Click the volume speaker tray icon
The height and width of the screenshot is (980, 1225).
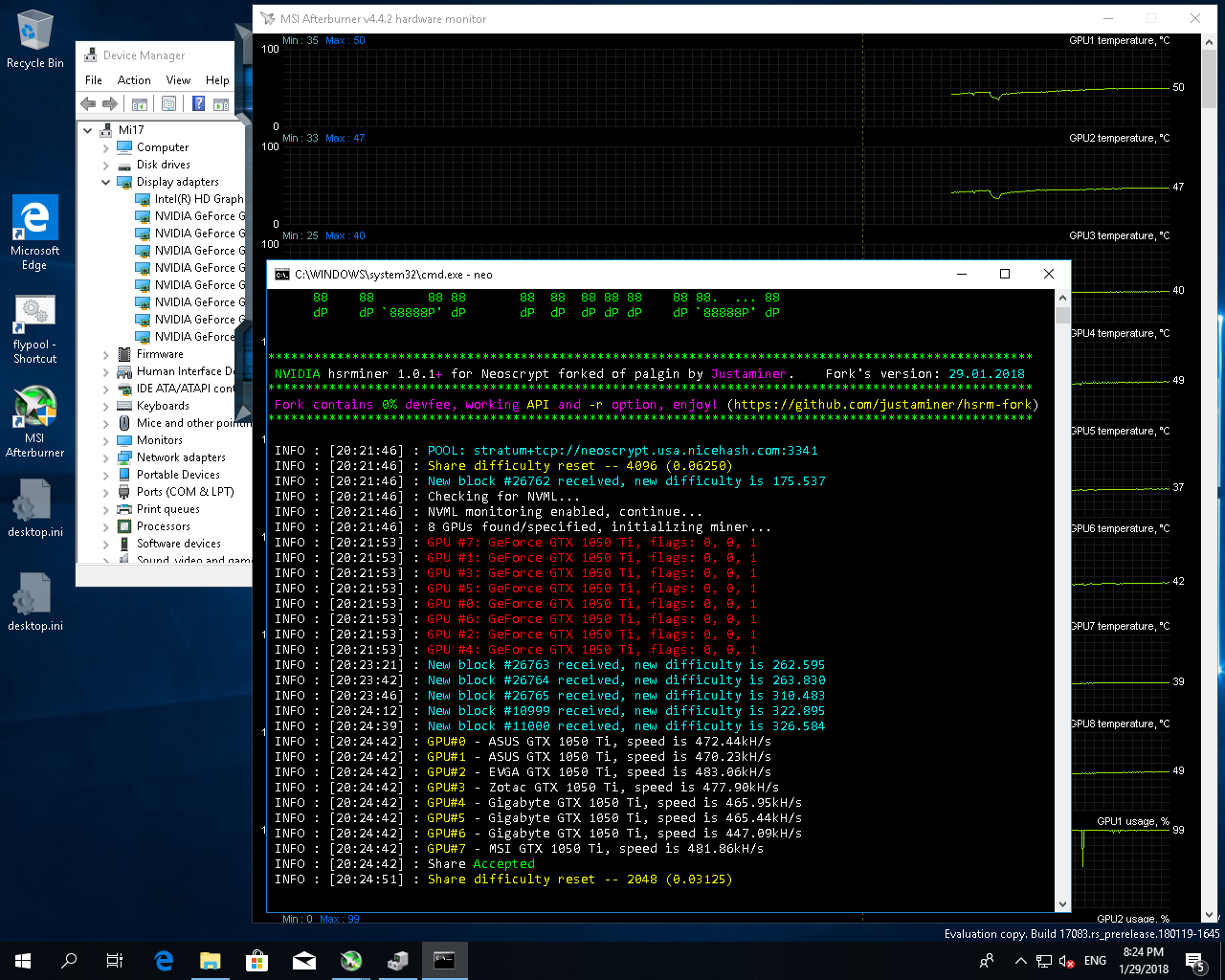pyautogui.click(x=1066, y=961)
